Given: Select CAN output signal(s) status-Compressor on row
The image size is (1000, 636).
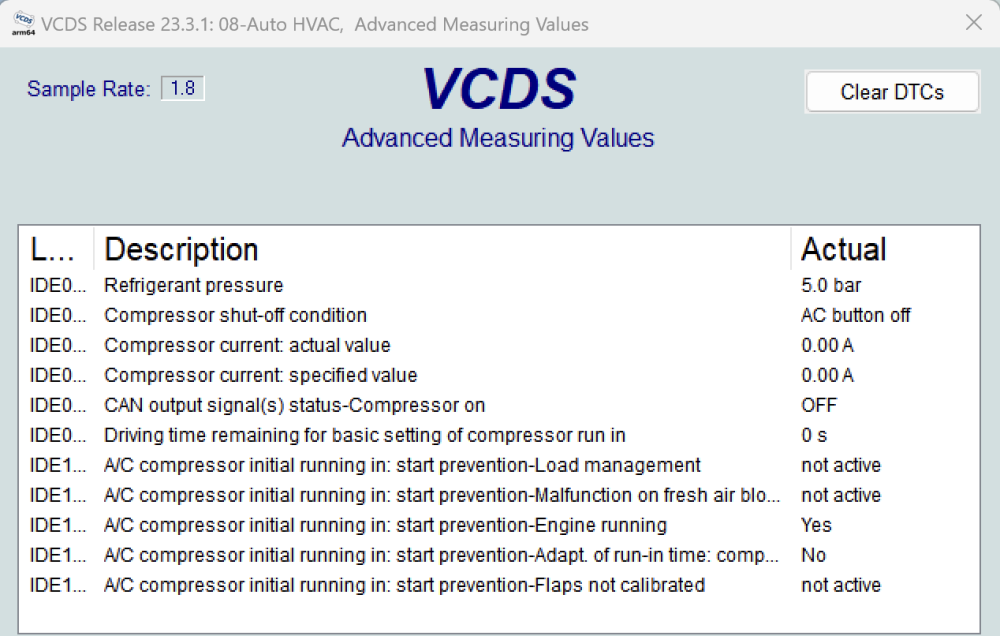Looking at the screenshot, I should [x=499, y=405].
